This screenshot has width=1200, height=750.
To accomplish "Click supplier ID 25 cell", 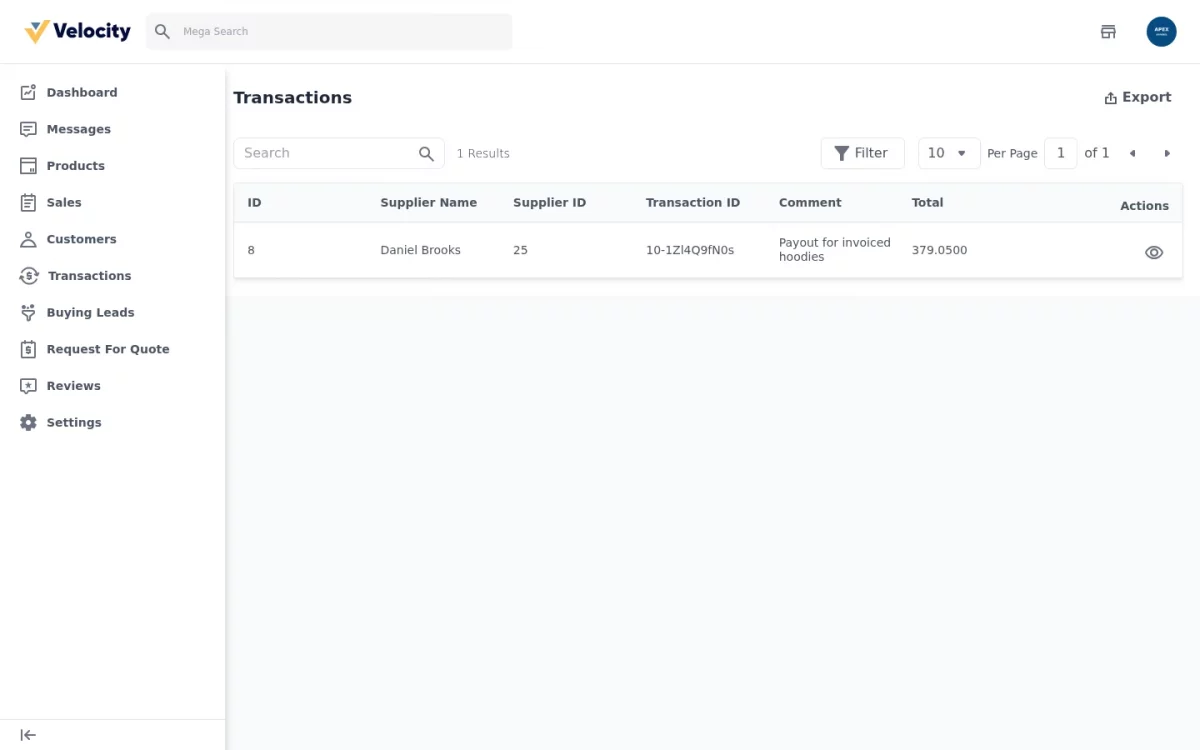I will point(520,250).
